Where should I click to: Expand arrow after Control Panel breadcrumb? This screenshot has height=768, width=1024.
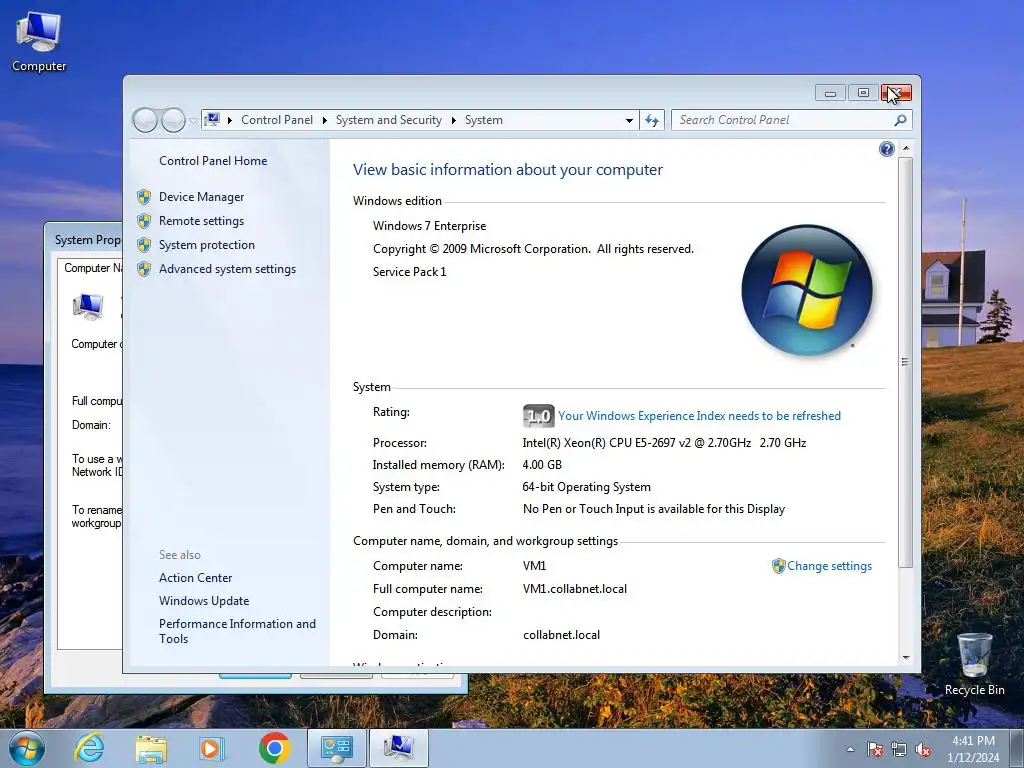tap(325, 120)
